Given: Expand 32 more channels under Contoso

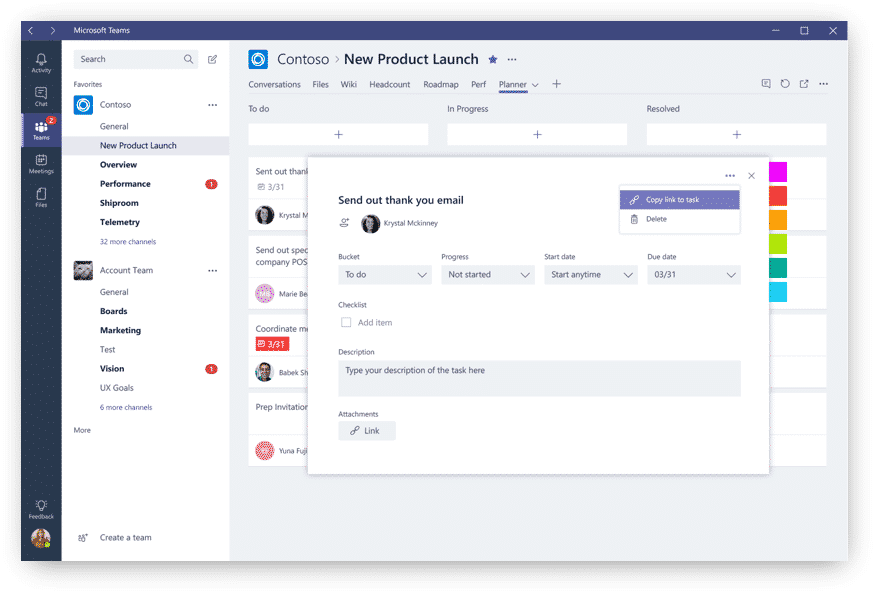Looking at the screenshot, I should pyautogui.click(x=128, y=242).
